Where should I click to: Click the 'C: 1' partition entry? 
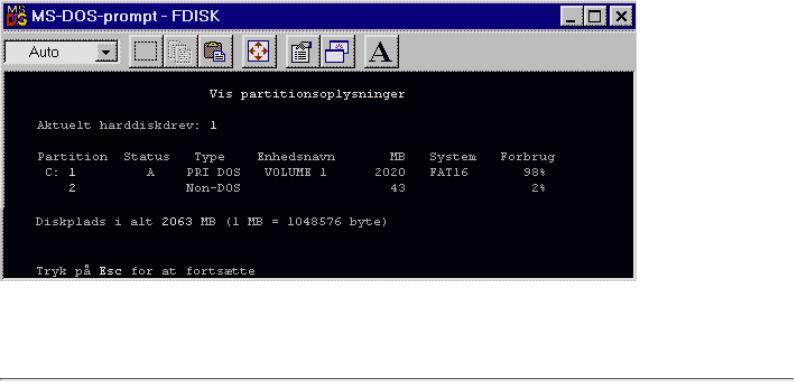(x=60, y=172)
